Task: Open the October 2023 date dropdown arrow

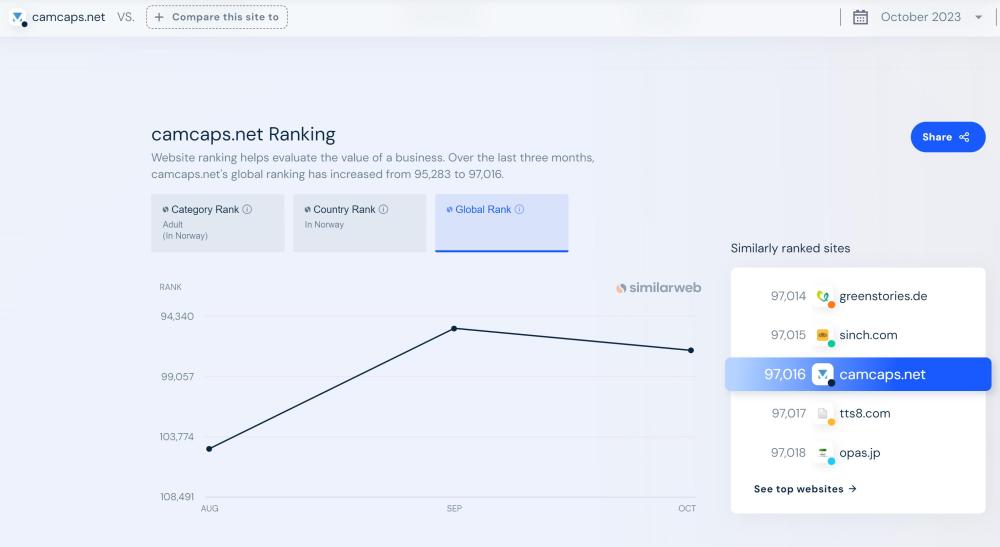Action: (x=978, y=18)
